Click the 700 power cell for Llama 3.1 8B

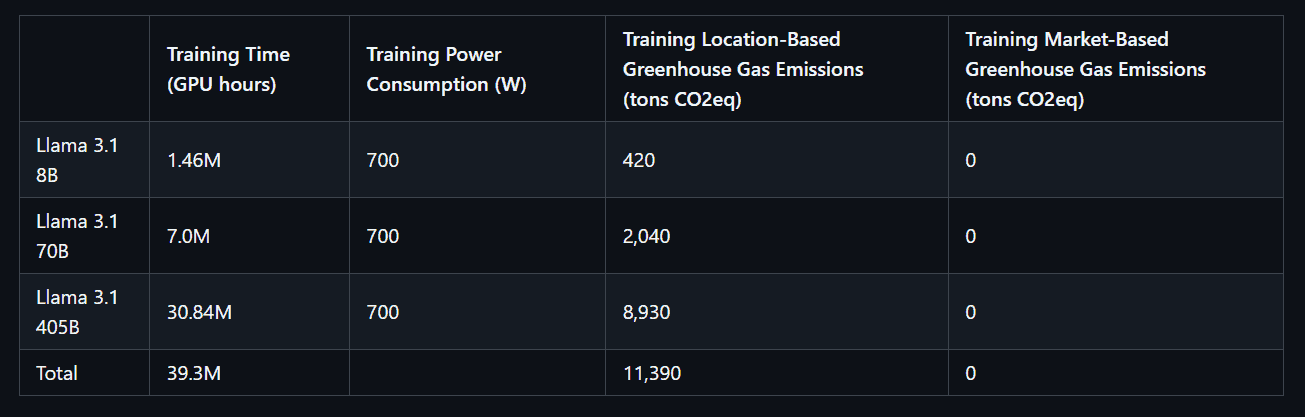pos(383,160)
